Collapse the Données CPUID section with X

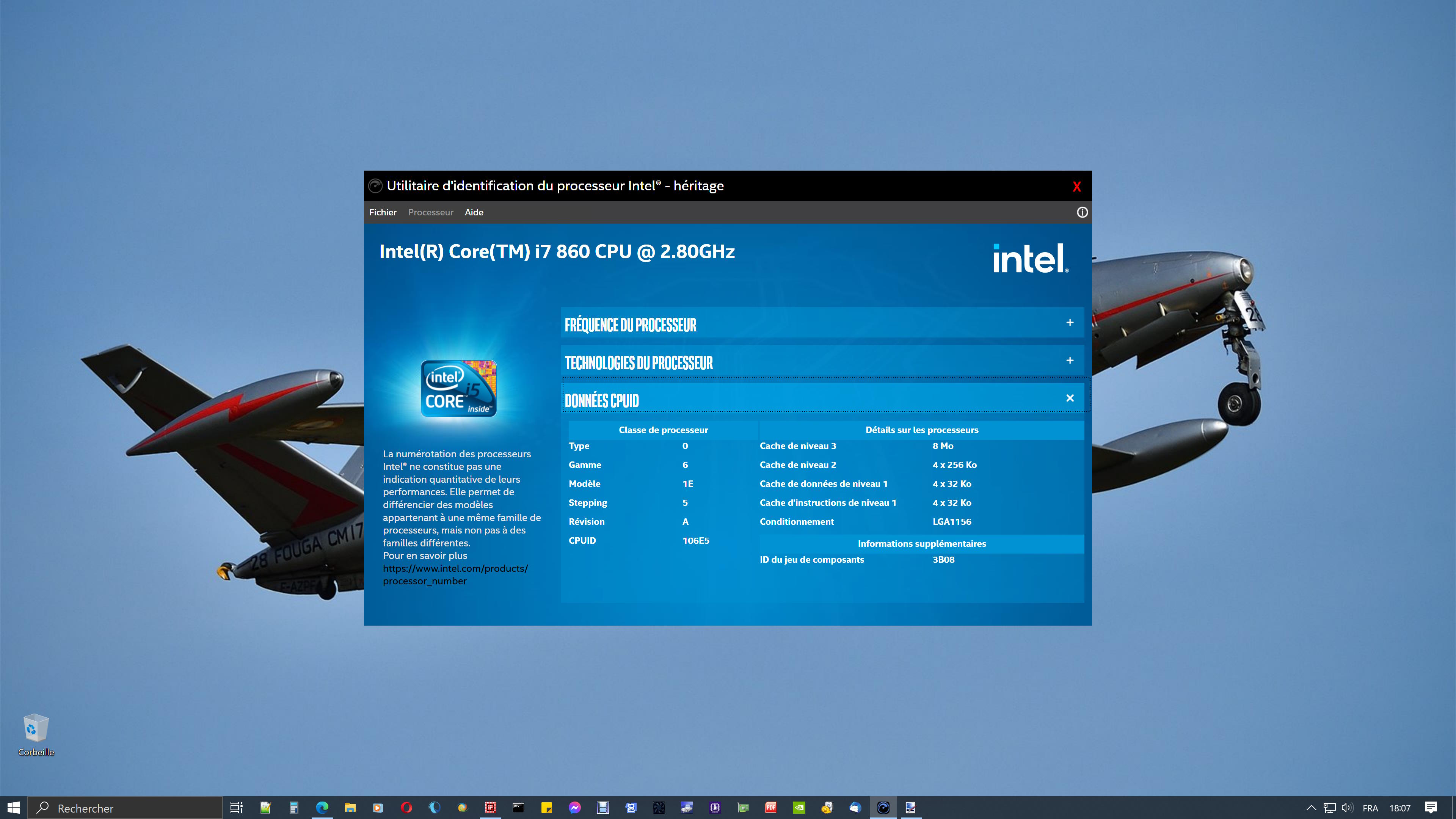point(1070,398)
